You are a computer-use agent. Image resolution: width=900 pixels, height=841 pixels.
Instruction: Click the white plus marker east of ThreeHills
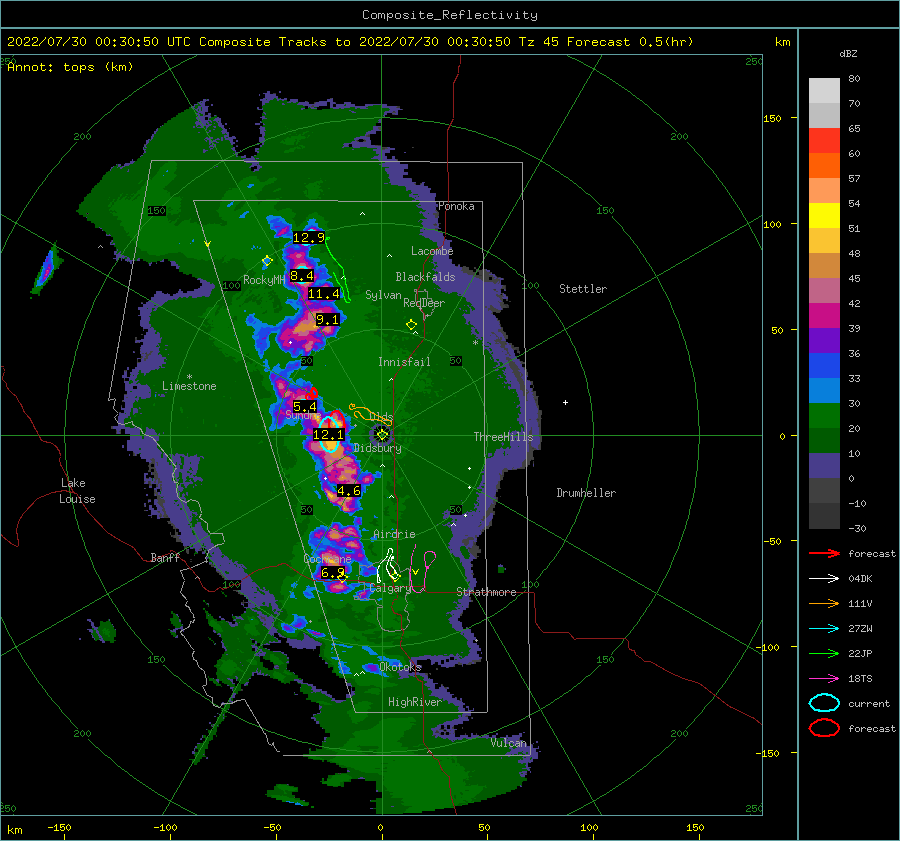coord(565,402)
